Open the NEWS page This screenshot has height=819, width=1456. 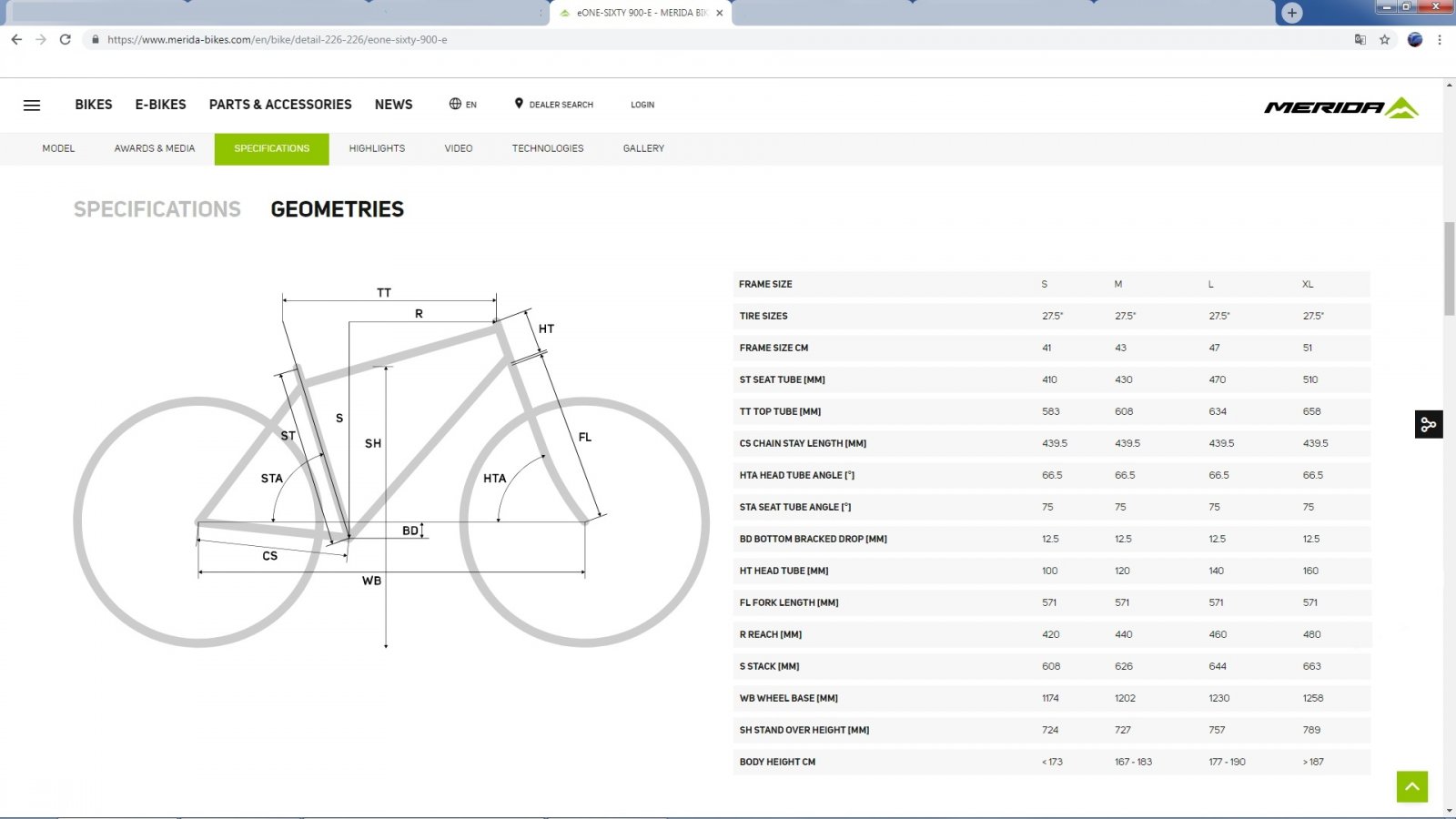coord(393,105)
